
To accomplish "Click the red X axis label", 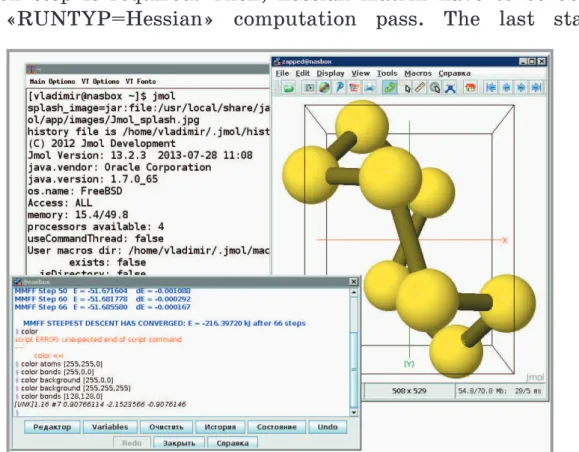I will point(505,240).
